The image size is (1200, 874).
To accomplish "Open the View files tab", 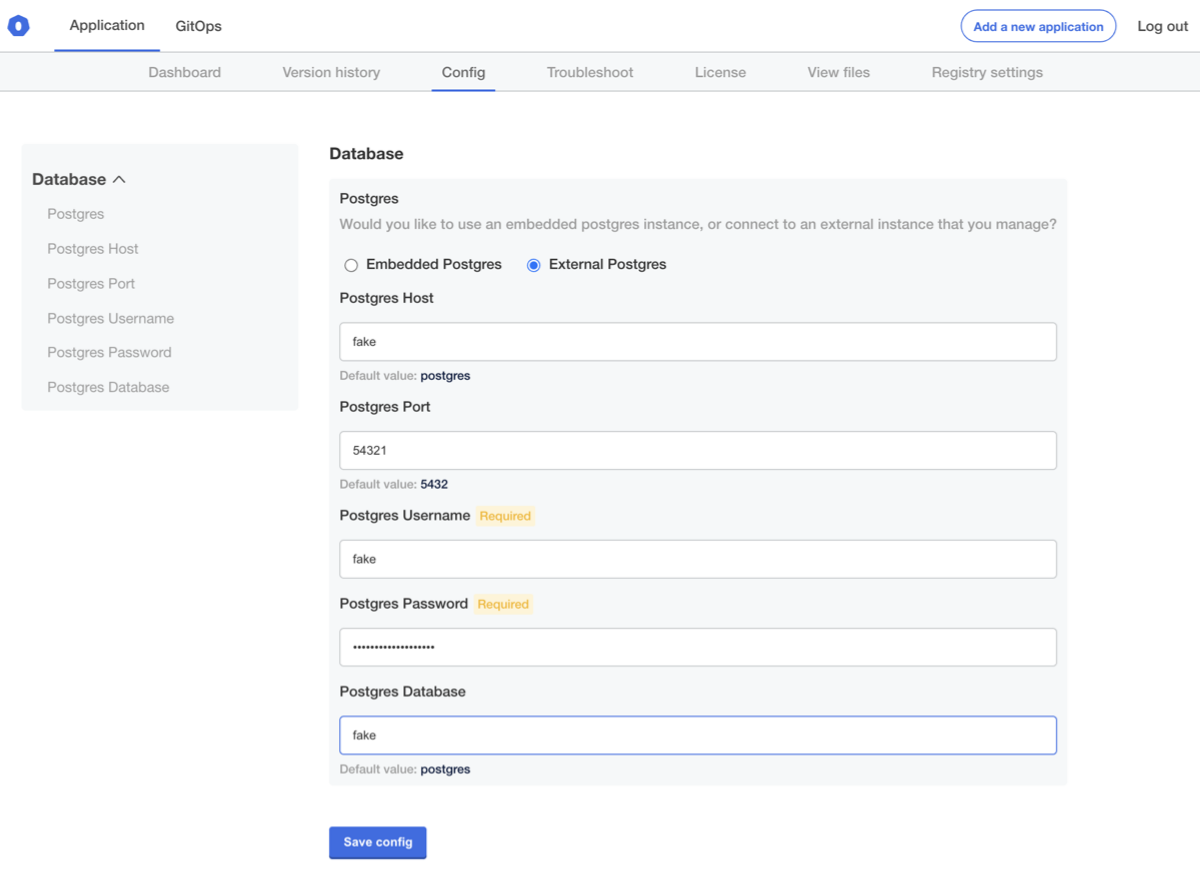I will (838, 72).
